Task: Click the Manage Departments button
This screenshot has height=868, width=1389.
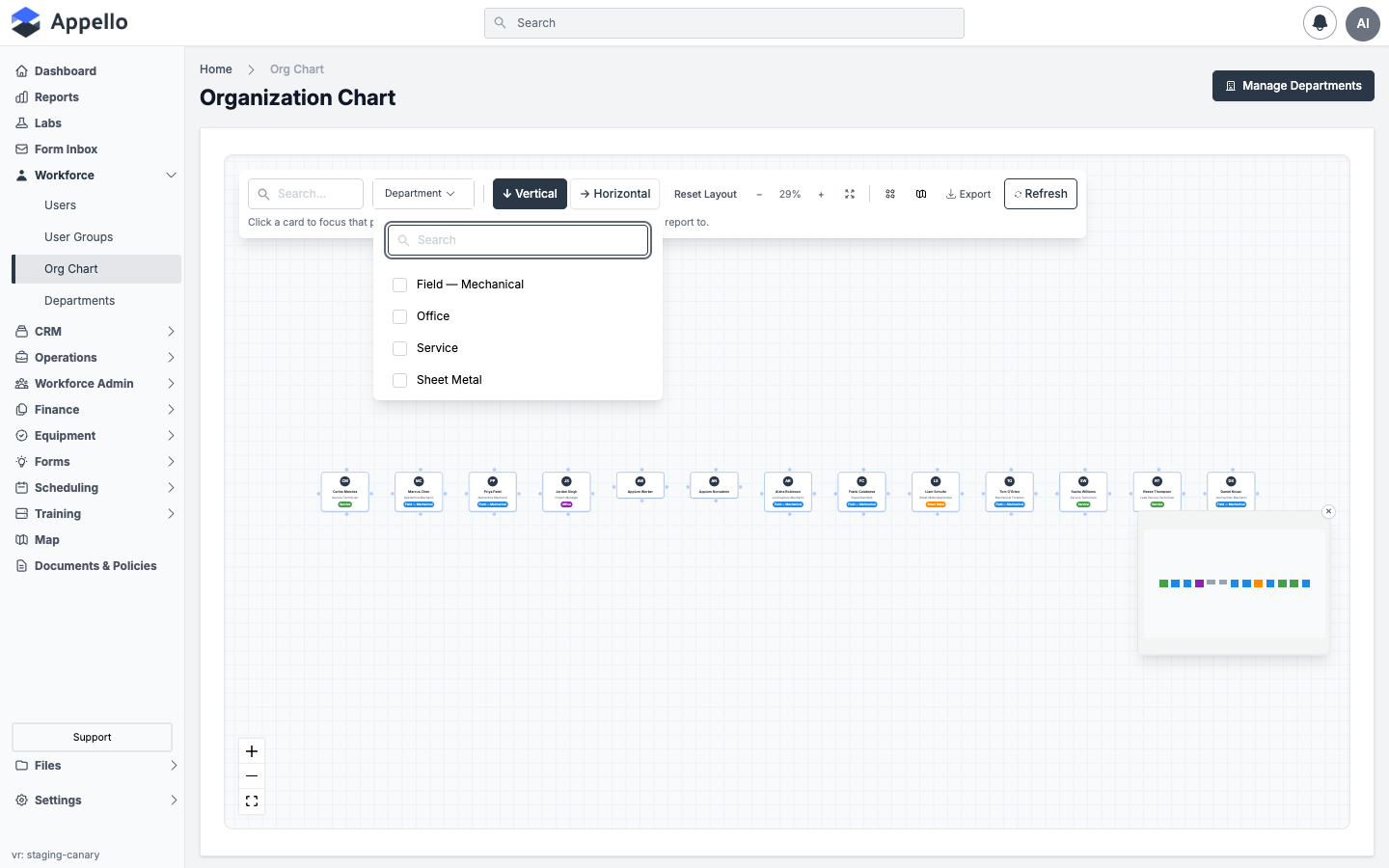Action: coord(1293,86)
